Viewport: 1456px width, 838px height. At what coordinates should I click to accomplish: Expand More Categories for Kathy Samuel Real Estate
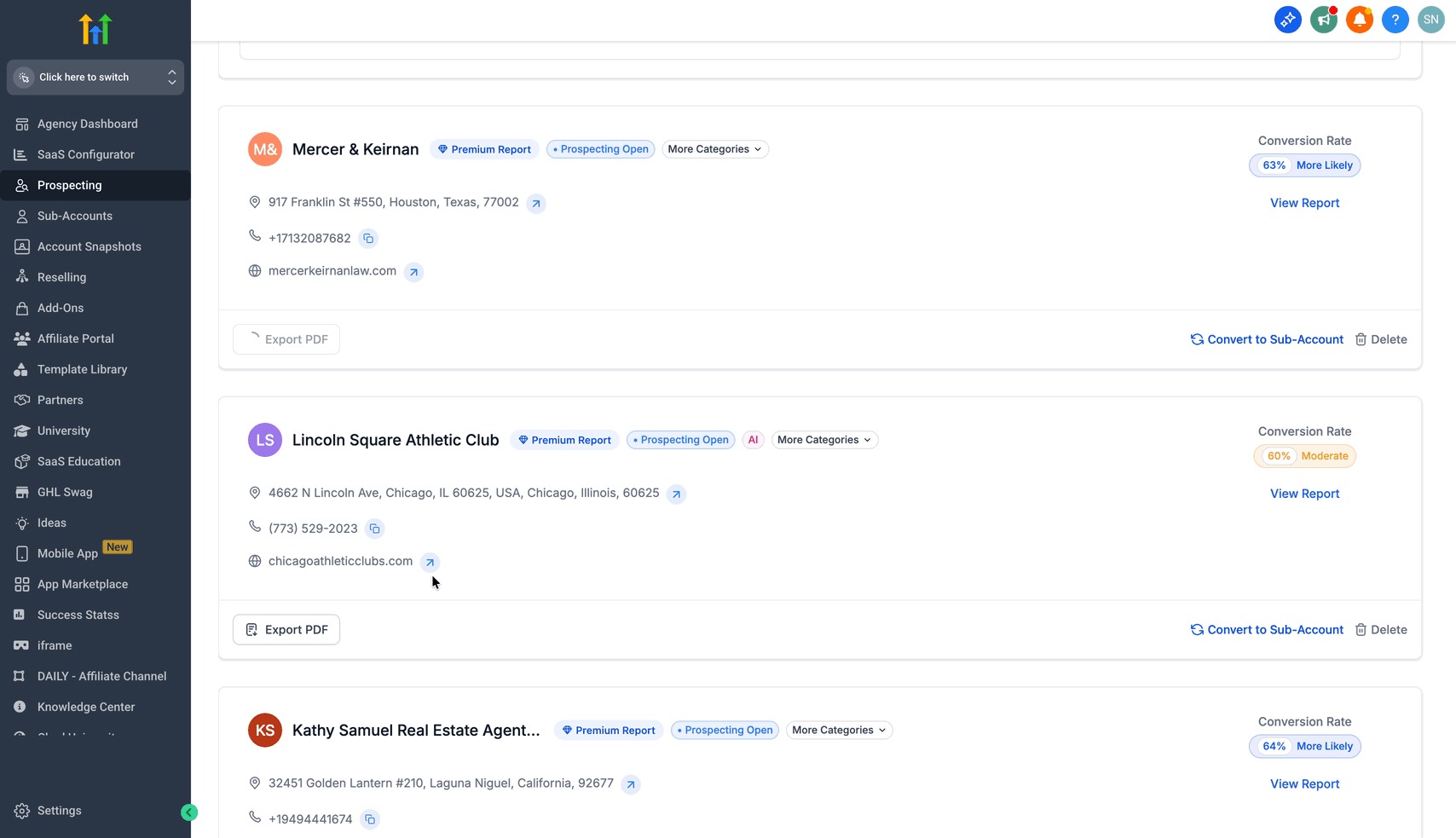[x=839, y=731]
